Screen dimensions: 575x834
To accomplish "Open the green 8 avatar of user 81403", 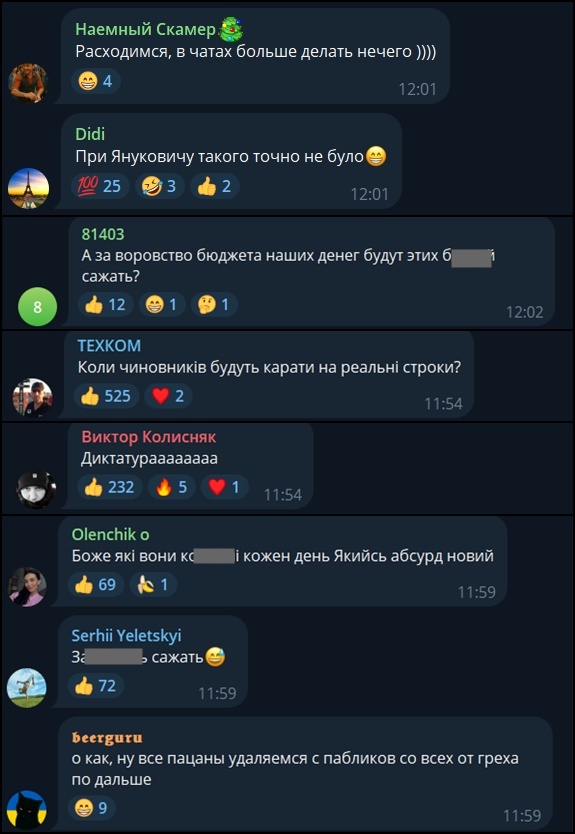I will 37,306.
